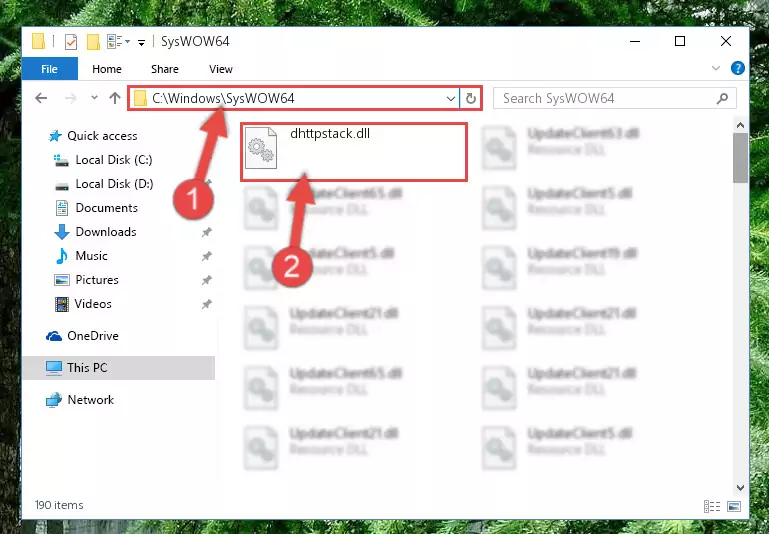Expand address bar history dropdown
The height and width of the screenshot is (534, 769).
(x=451, y=99)
